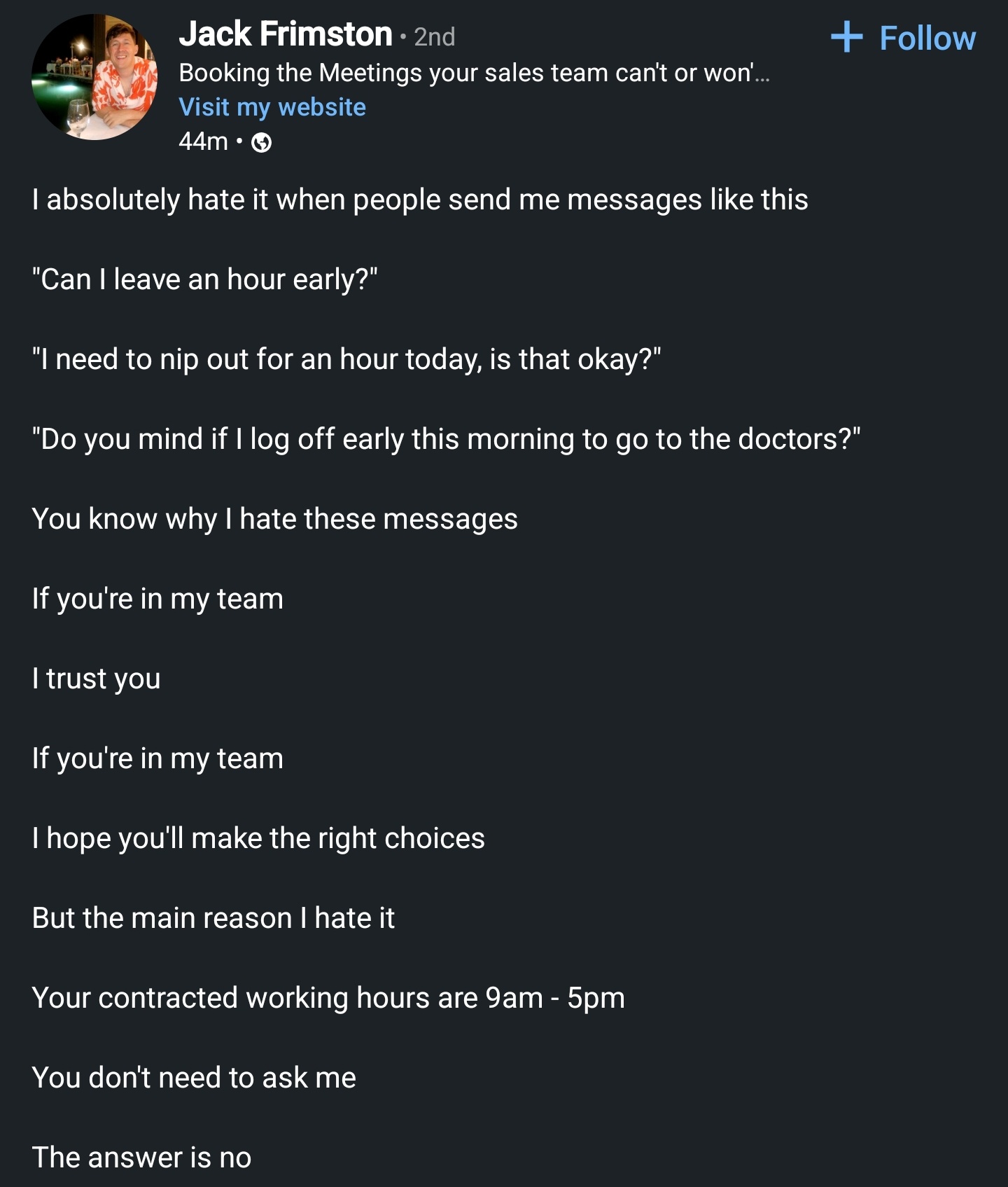The image size is (1008, 1187).
Task: Click the contracted working hours 9am - 5pm line
Action: click(328, 998)
